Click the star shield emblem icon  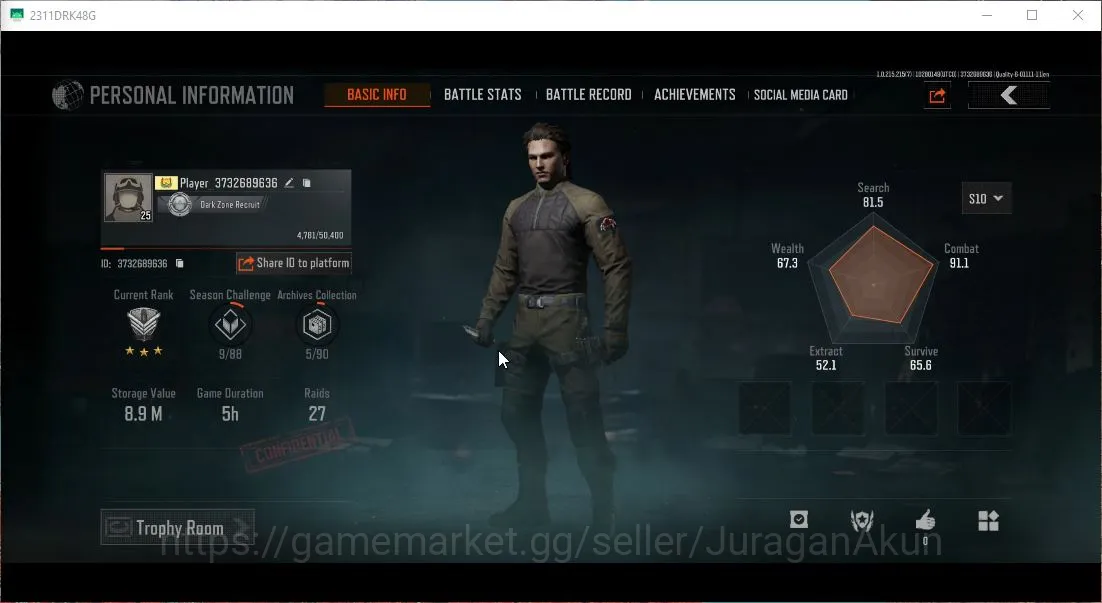862,521
